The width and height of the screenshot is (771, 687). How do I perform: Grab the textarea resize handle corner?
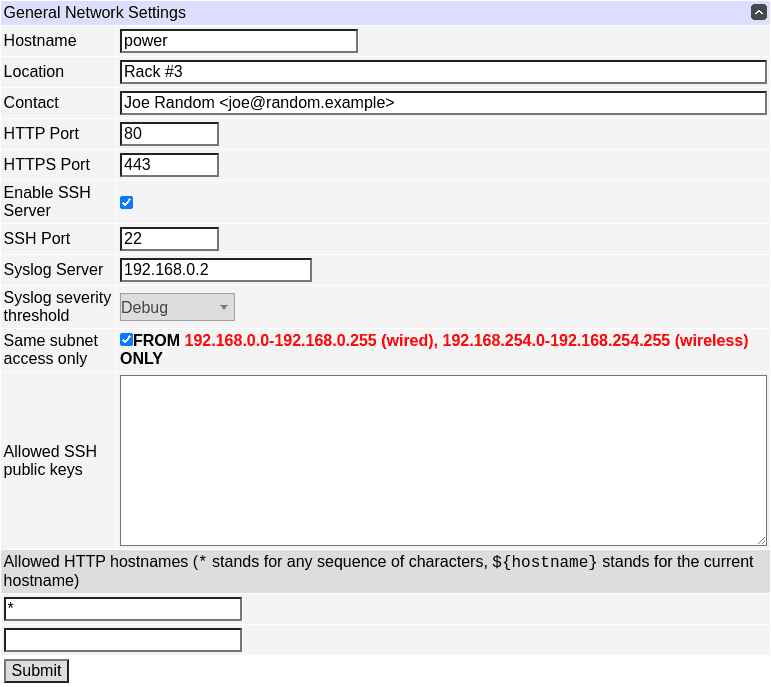(x=761, y=540)
